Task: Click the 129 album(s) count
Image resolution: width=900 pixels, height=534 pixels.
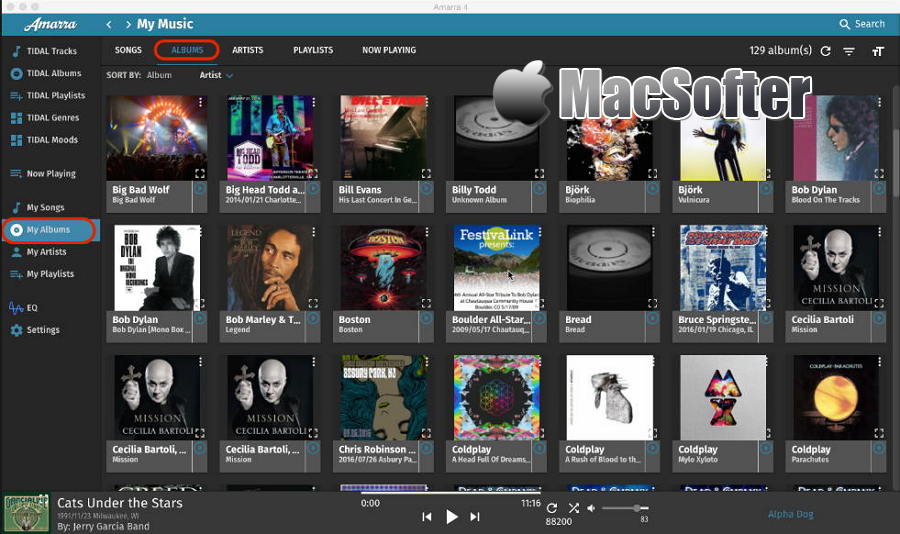Action: [x=780, y=51]
